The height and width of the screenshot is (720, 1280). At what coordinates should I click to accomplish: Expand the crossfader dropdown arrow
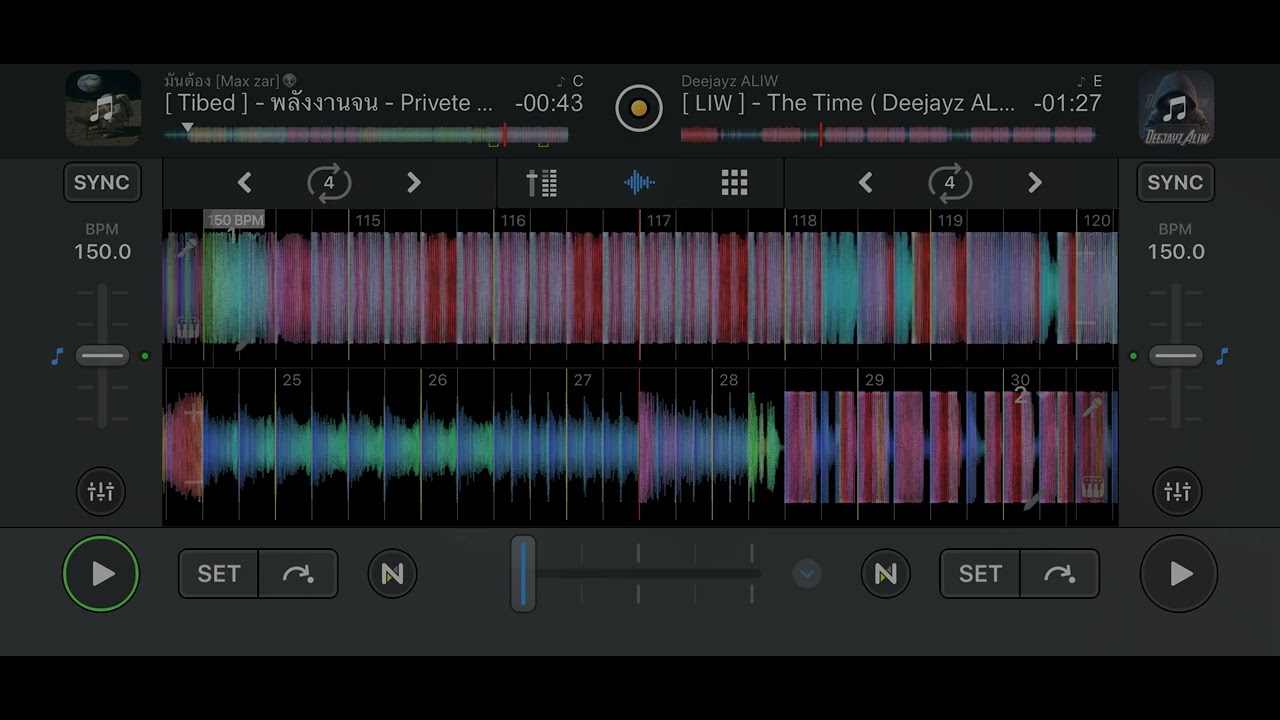807,574
